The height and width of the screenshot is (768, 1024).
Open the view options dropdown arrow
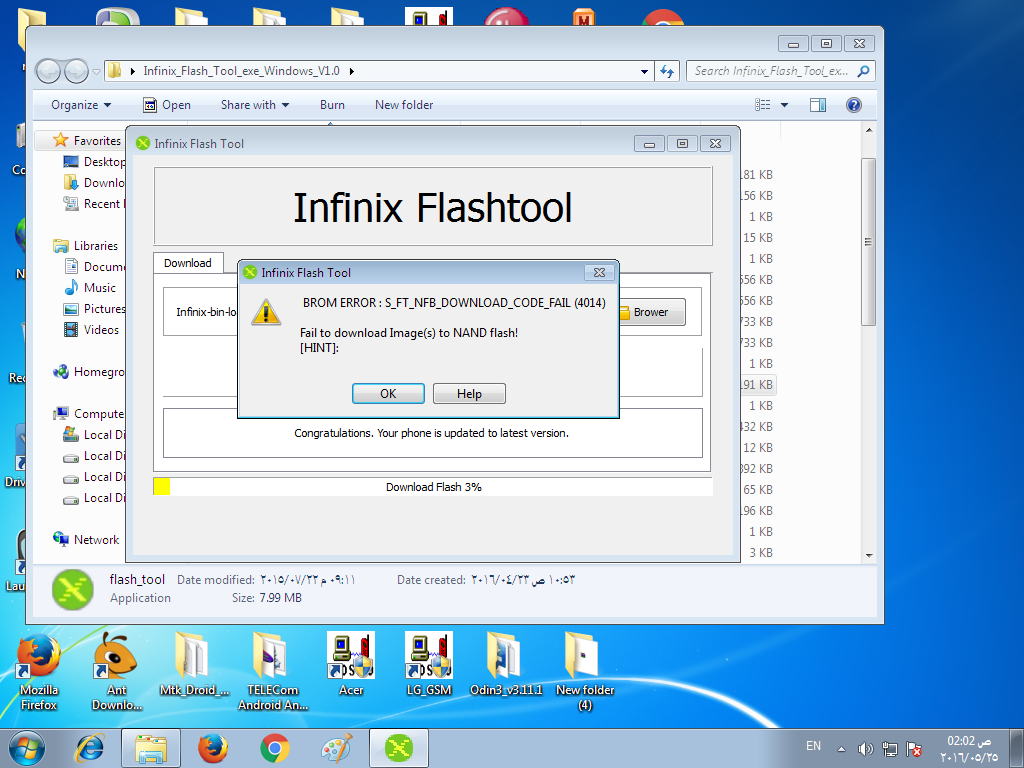click(x=784, y=105)
